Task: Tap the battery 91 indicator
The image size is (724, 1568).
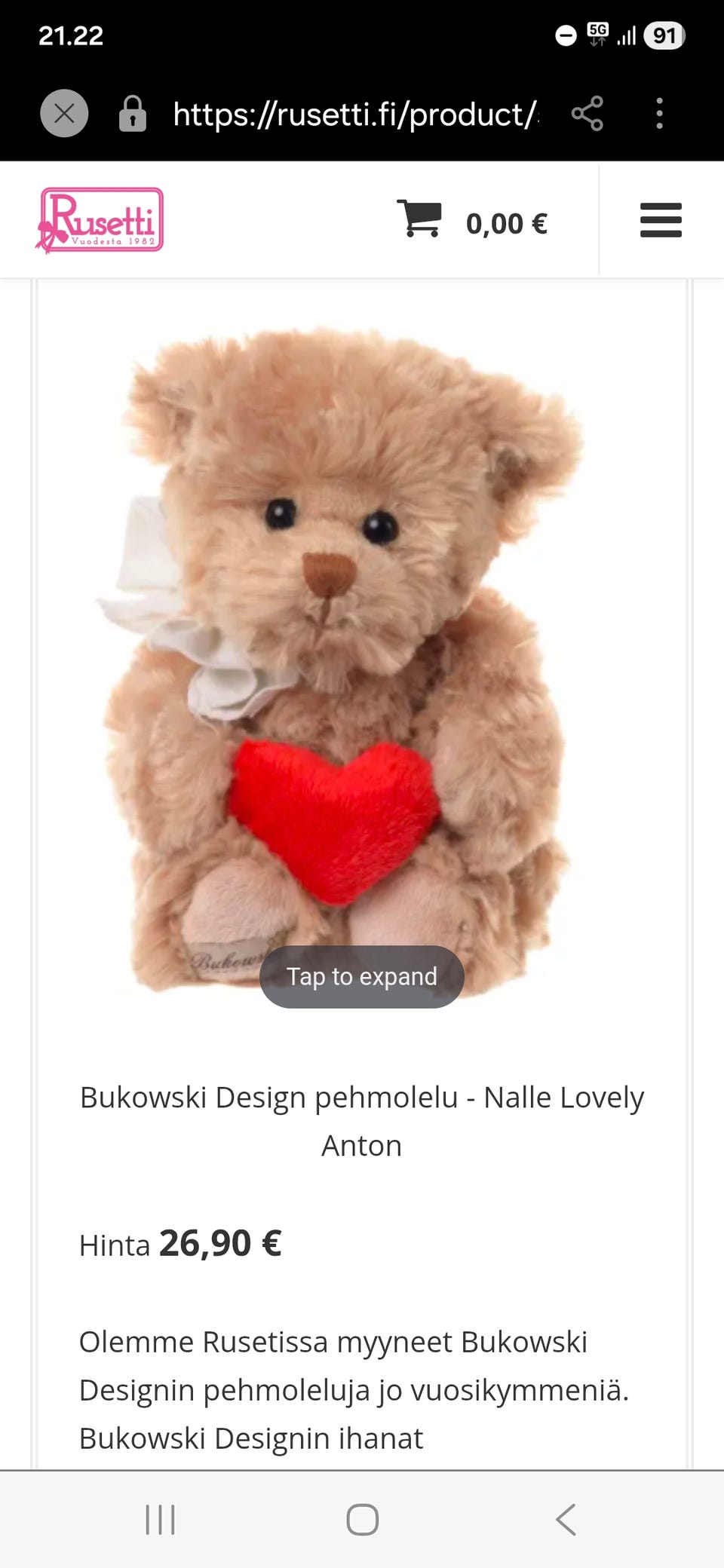Action: (x=664, y=35)
